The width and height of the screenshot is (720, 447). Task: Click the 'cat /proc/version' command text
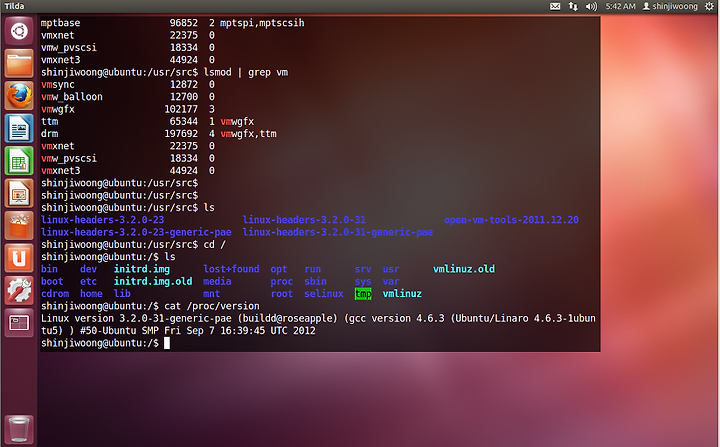(x=212, y=306)
